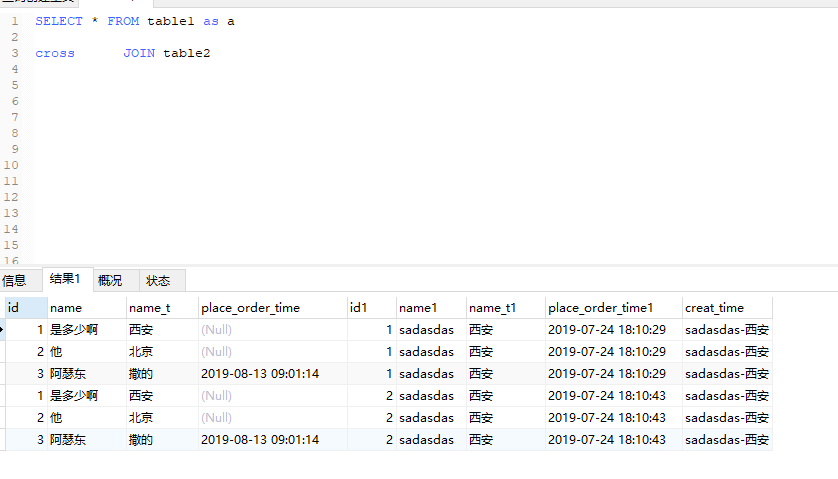This screenshot has width=838, height=479.
Task: Click the name_t1 column header
Action: click(504, 307)
